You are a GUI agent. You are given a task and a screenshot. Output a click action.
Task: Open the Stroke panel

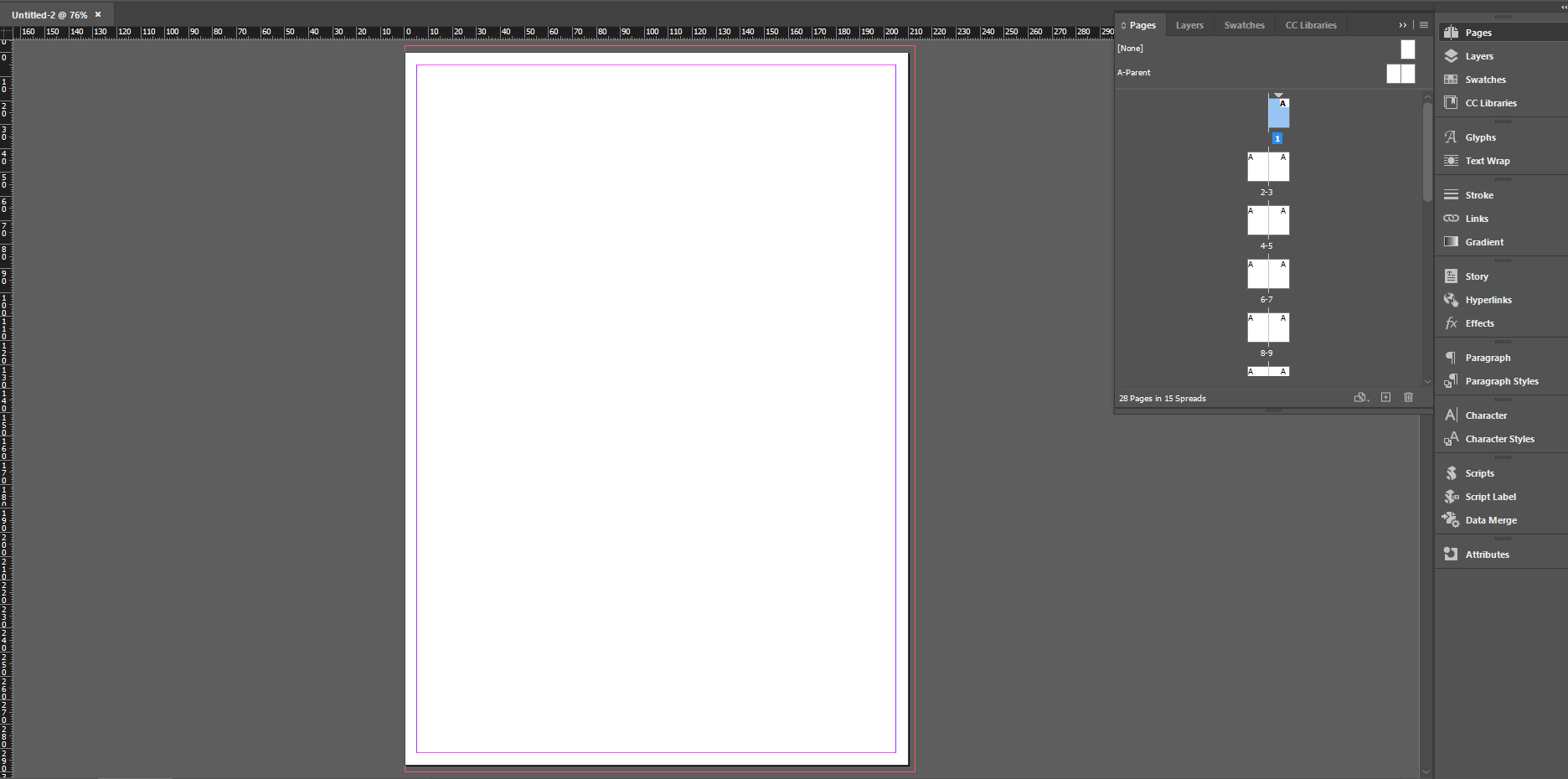tap(1478, 195)
